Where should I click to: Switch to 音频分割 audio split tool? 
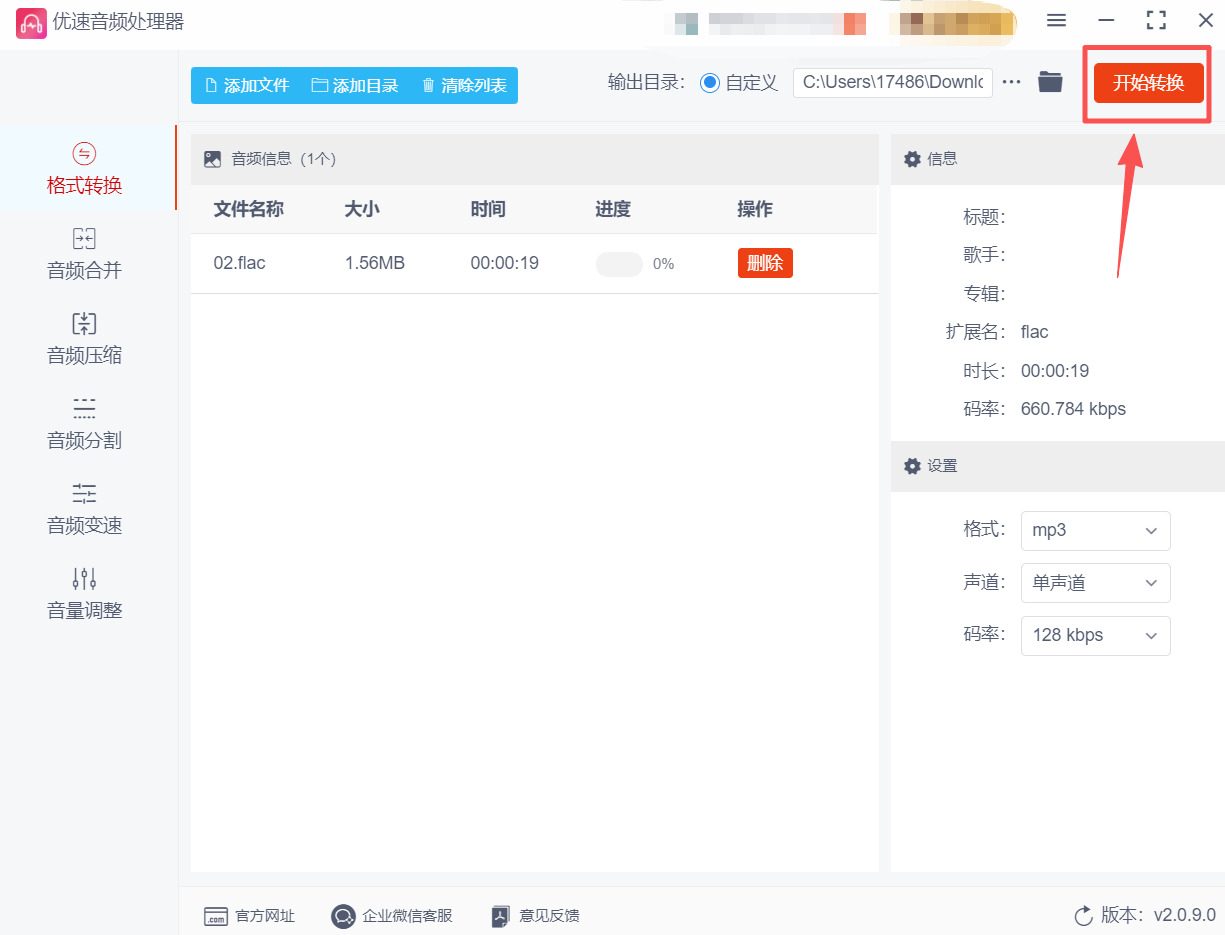pyautogui.click(x=85, y=424)
